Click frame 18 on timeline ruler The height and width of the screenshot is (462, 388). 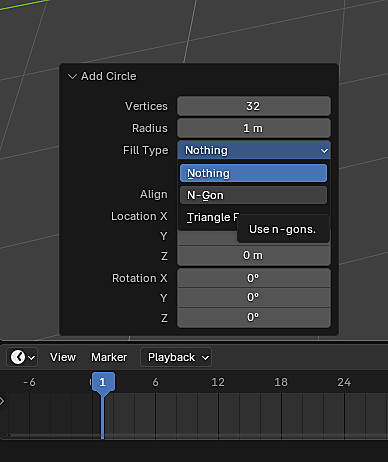pyautogui.click(x=281, y=382)
